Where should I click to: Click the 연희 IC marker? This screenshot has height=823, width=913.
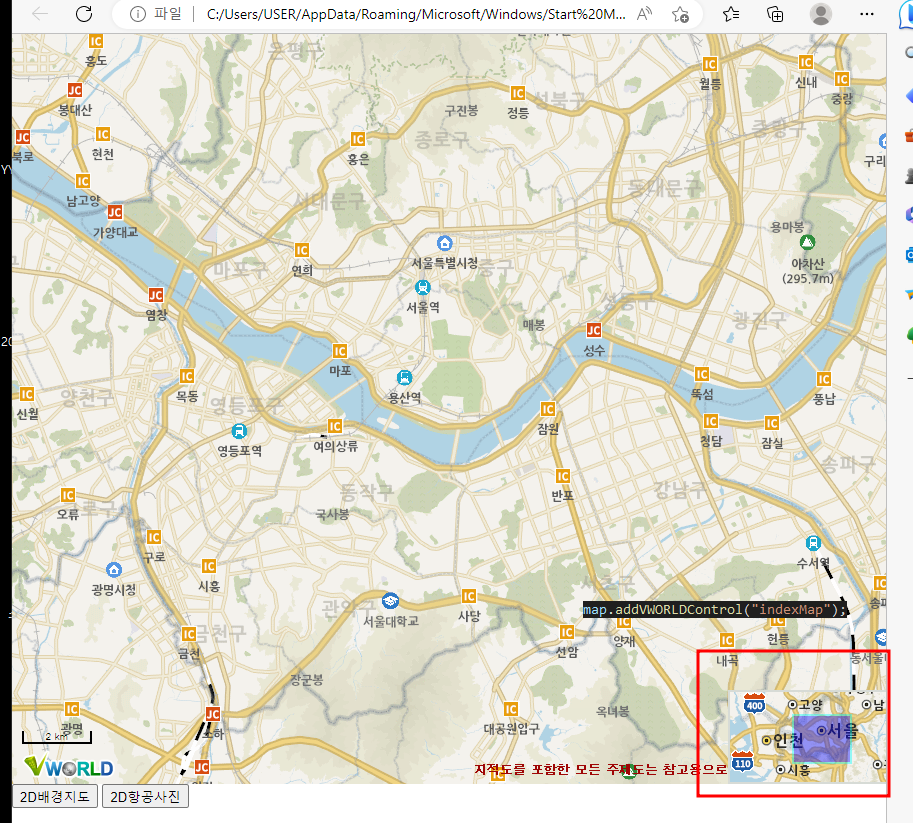[302, 250]
